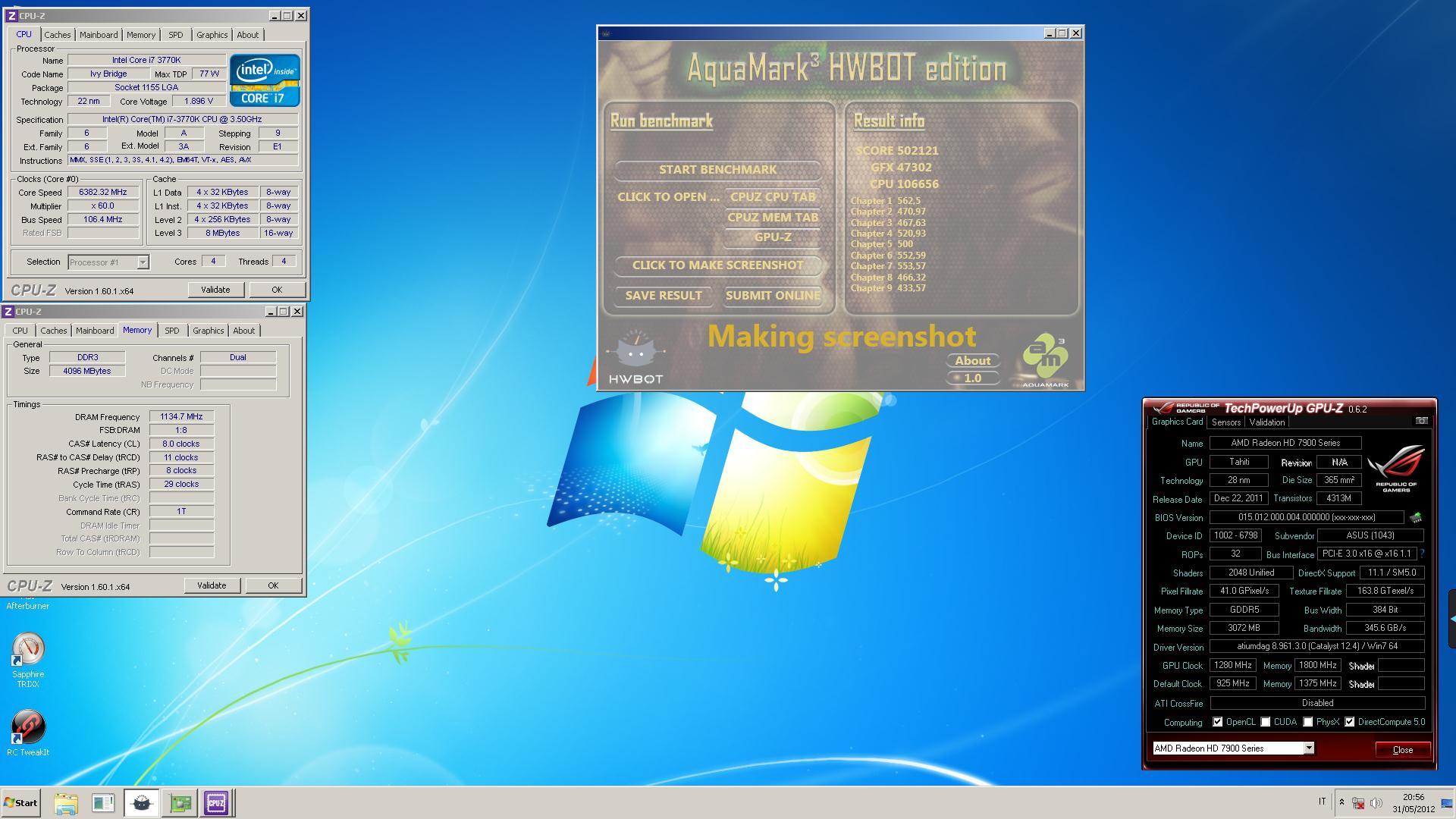Click the Core Speed 6382.32 MHz field
This screenshot has width=1456, height=819.
[x=104, y=193]
